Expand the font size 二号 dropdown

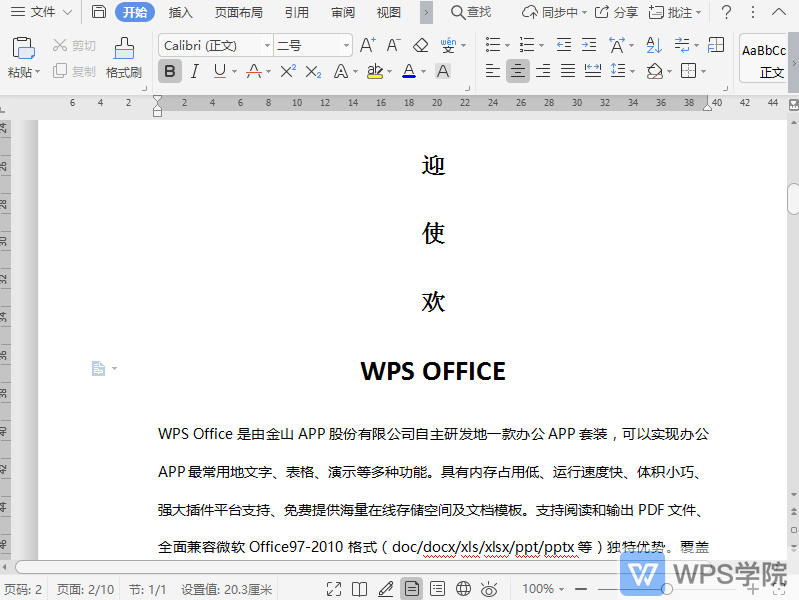coord(346,46)
